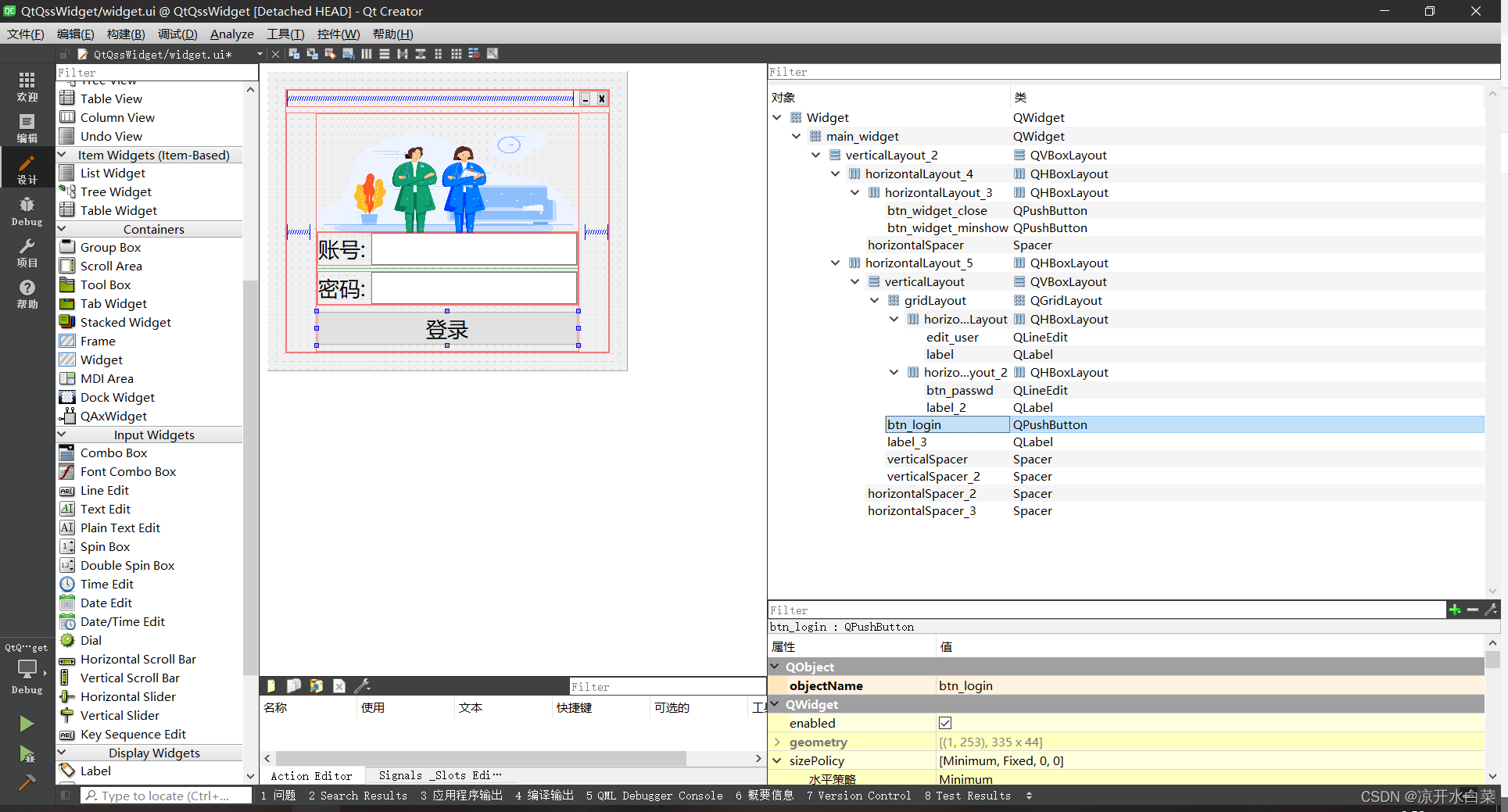Switch to 编辑 (Edit) mode in sidebar

click(x=27, y=127)
